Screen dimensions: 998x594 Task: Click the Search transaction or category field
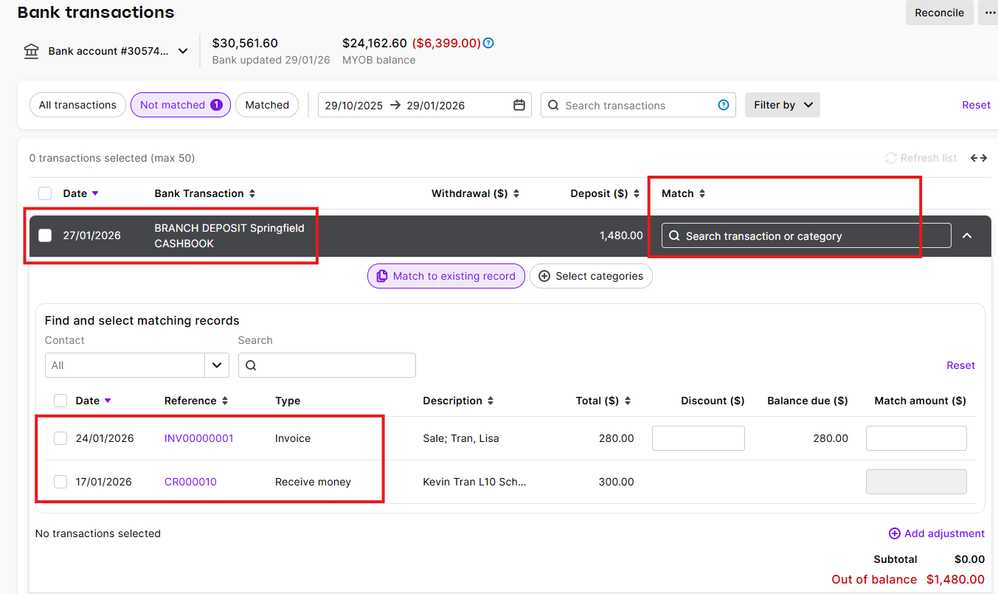point(806,236)
